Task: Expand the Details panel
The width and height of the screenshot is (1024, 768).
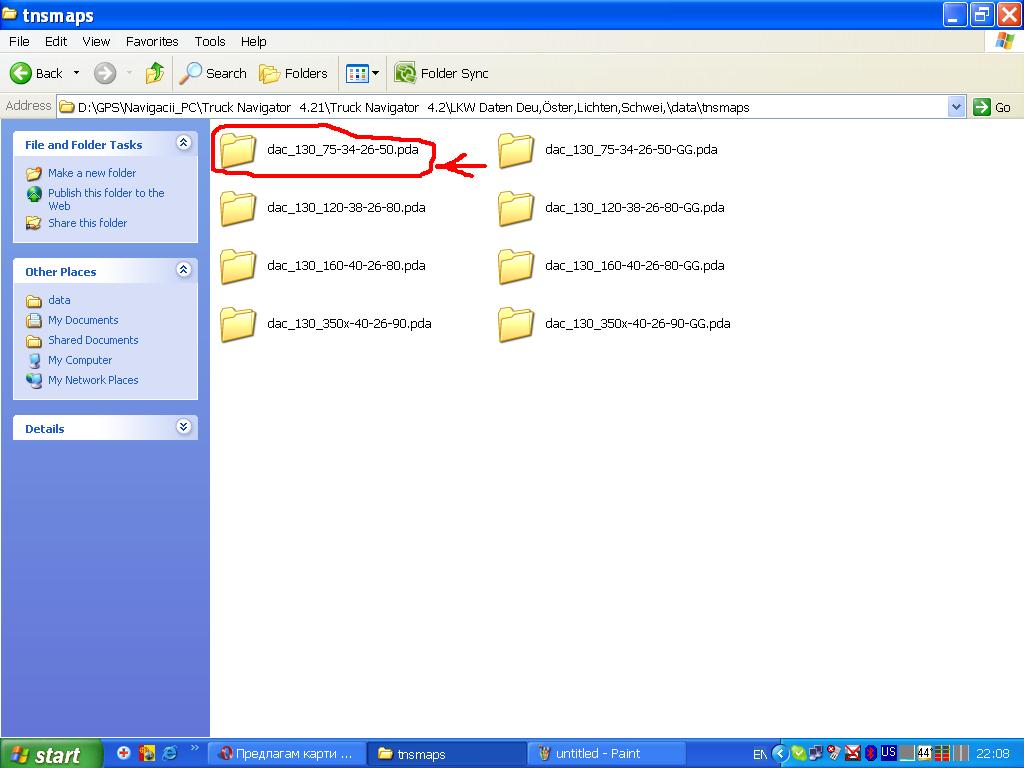Action: [184, 427]
